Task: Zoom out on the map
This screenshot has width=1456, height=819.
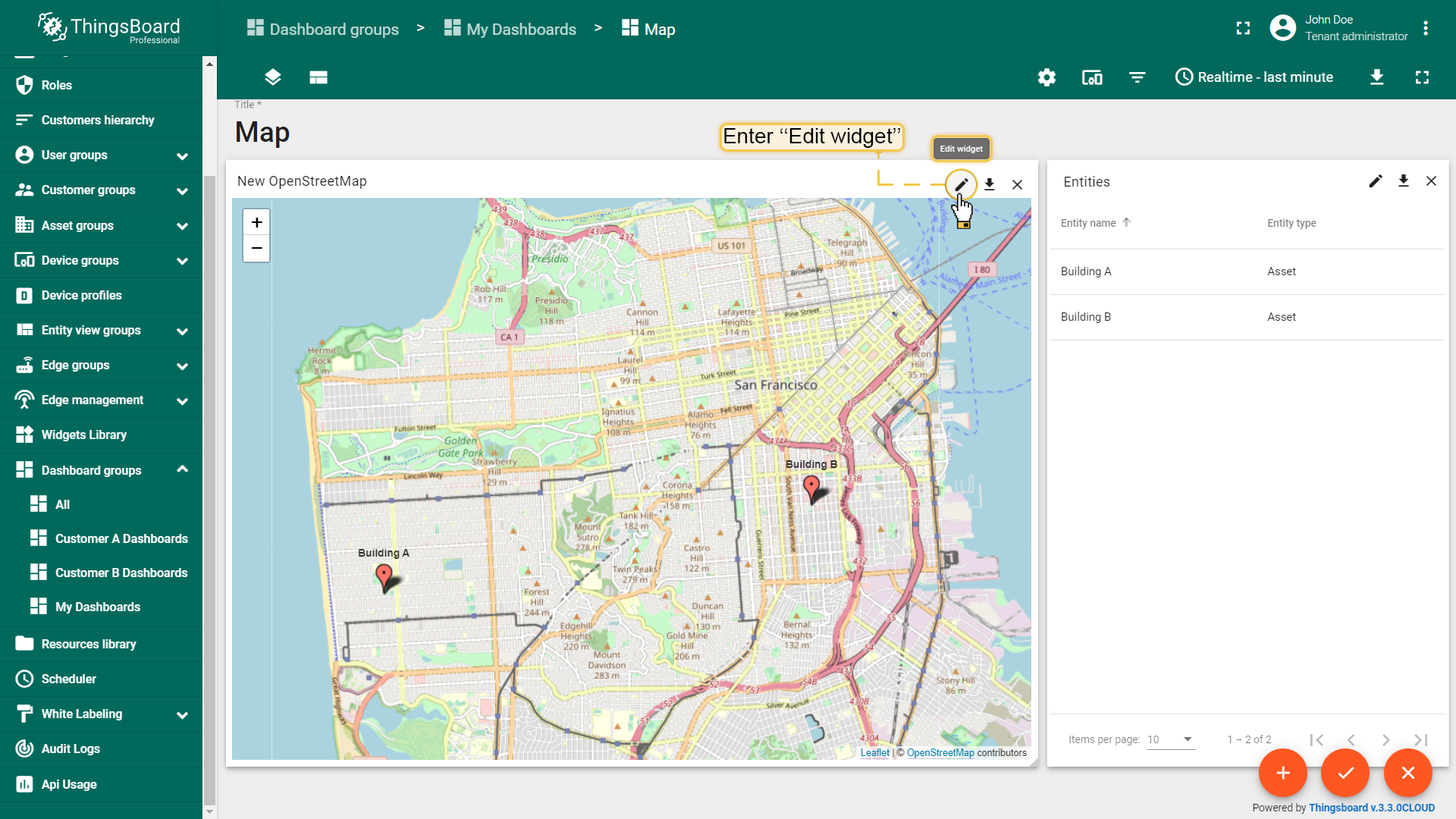Action: coord(256,248)
